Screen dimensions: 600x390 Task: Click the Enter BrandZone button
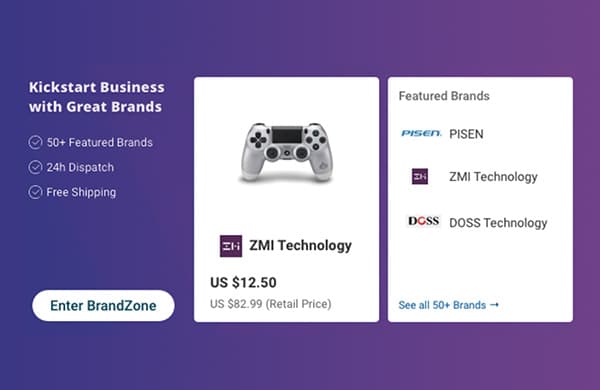point(103,305)
